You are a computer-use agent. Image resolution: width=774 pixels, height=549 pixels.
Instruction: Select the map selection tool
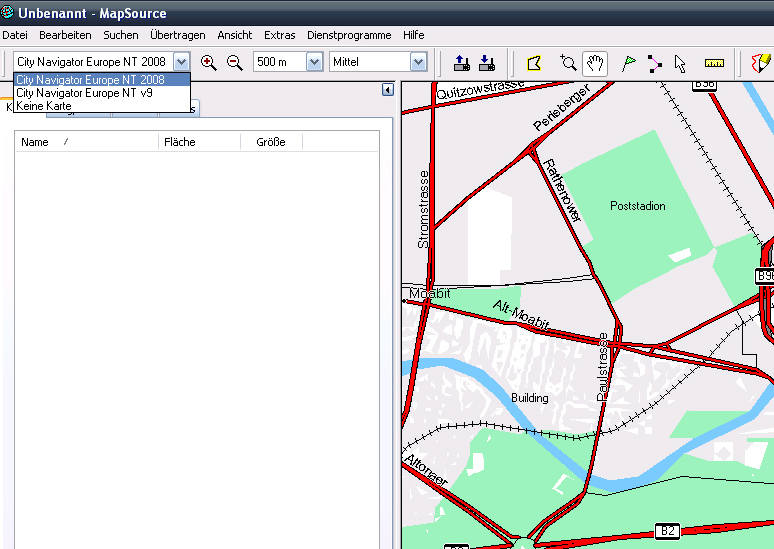534,62
